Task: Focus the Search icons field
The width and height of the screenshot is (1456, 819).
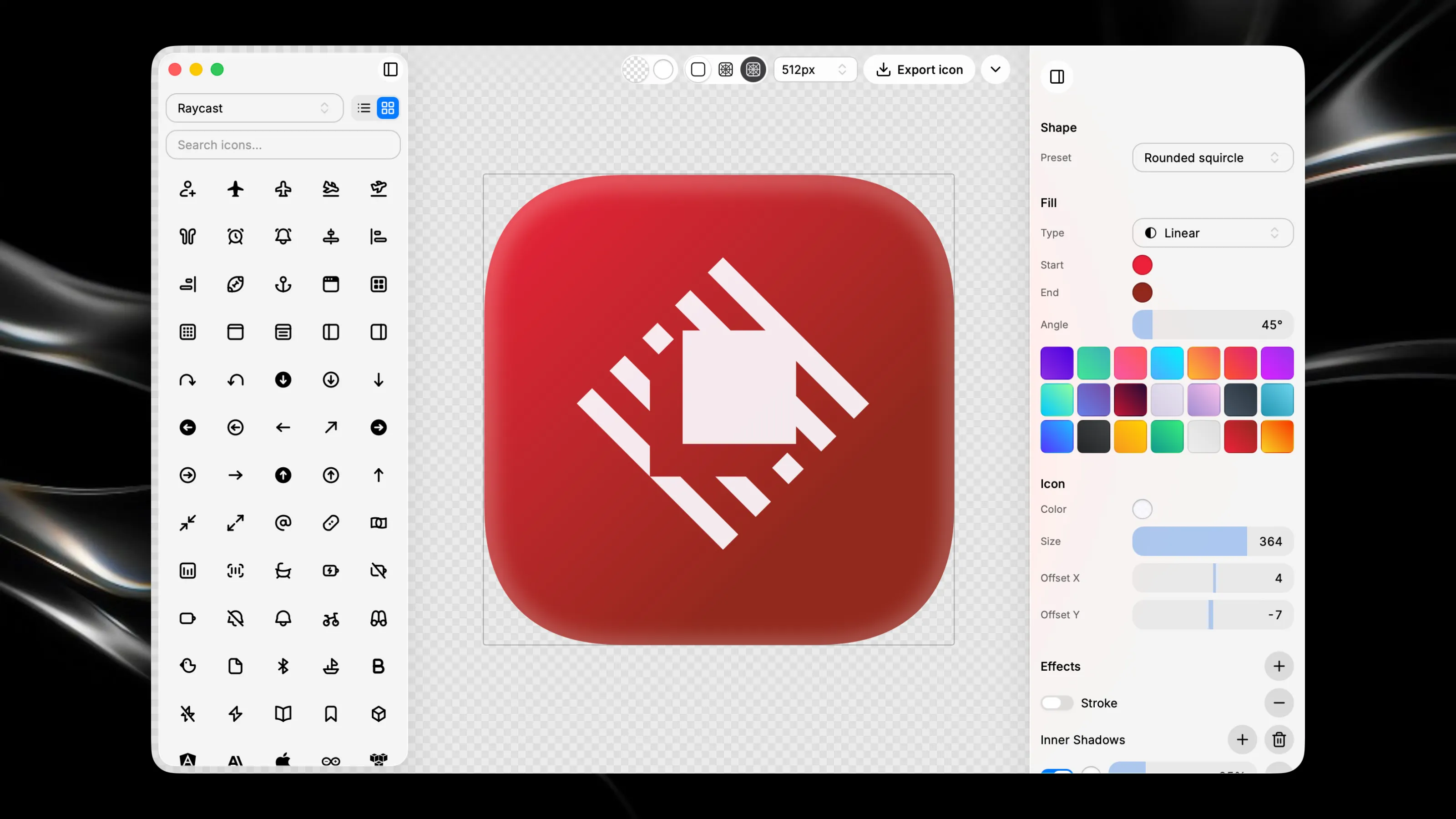Action: pos(283,145)
